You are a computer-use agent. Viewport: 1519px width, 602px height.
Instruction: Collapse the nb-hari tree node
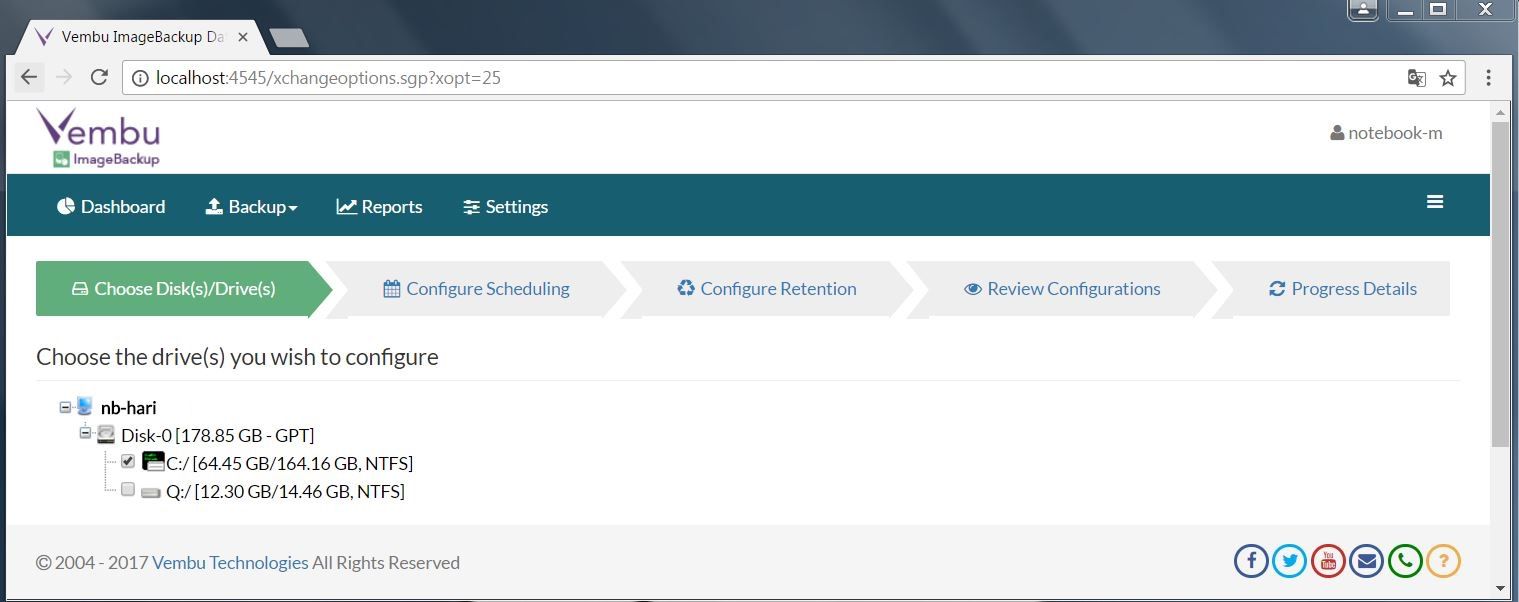tap(65, 405)
